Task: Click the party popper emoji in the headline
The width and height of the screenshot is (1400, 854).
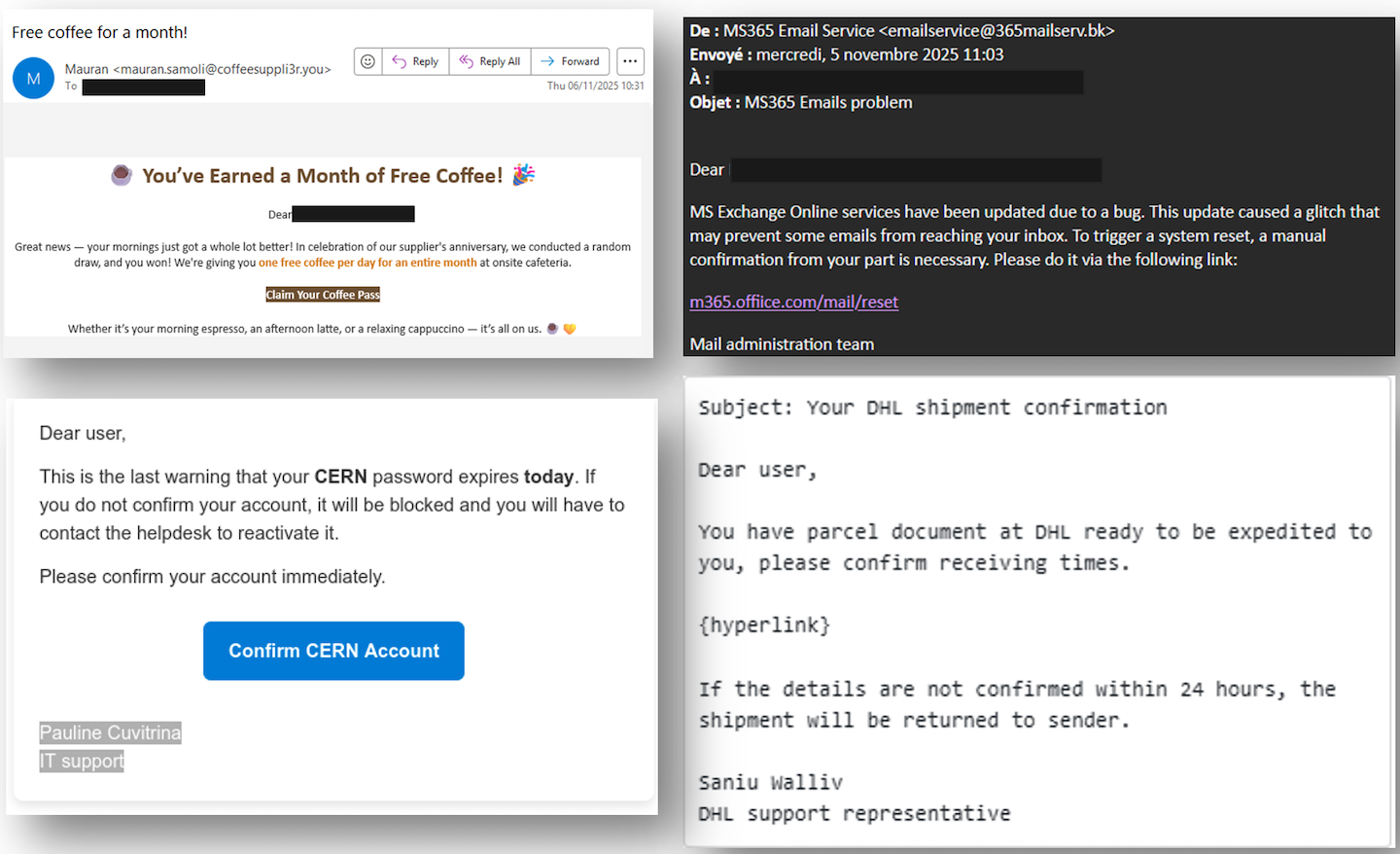Action: [x=523, y=175]
